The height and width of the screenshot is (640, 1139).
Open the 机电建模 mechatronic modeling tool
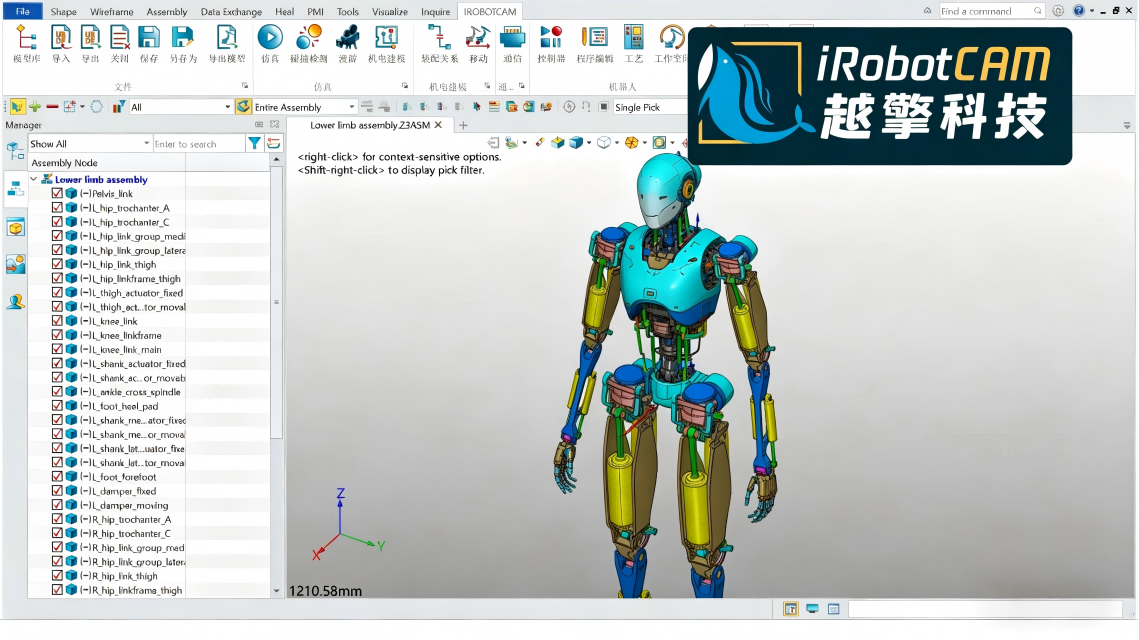(386, 43)
